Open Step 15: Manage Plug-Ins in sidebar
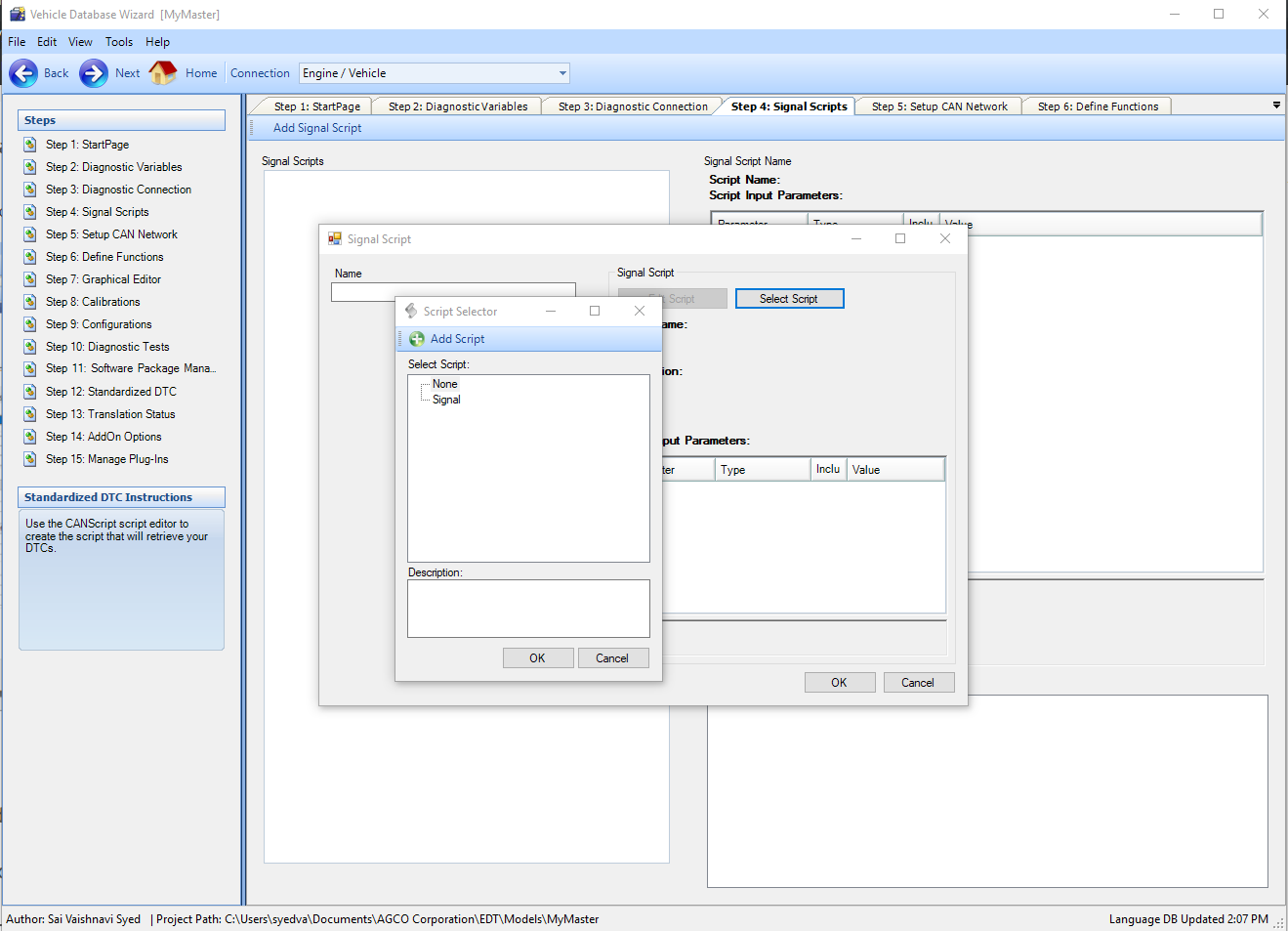This screenshot has width=1288, height=931. click(x=106, y=459)
